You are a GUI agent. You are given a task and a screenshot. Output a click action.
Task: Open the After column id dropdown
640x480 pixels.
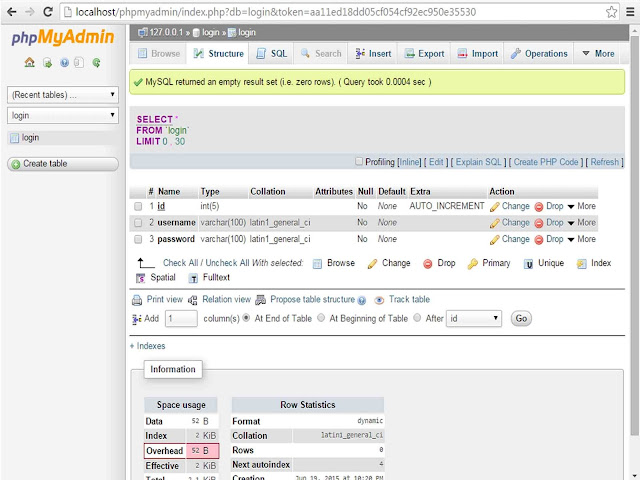pos(474,318)
